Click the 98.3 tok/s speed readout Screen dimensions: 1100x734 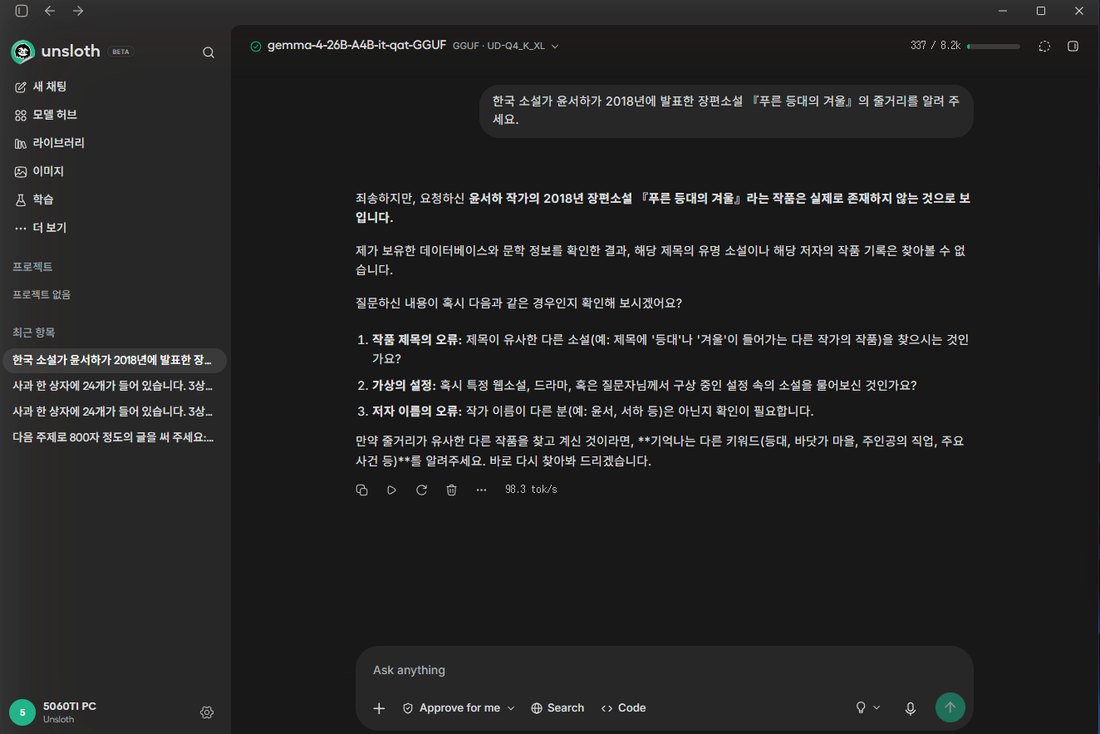pyautogui.click(x=531, y=489)
